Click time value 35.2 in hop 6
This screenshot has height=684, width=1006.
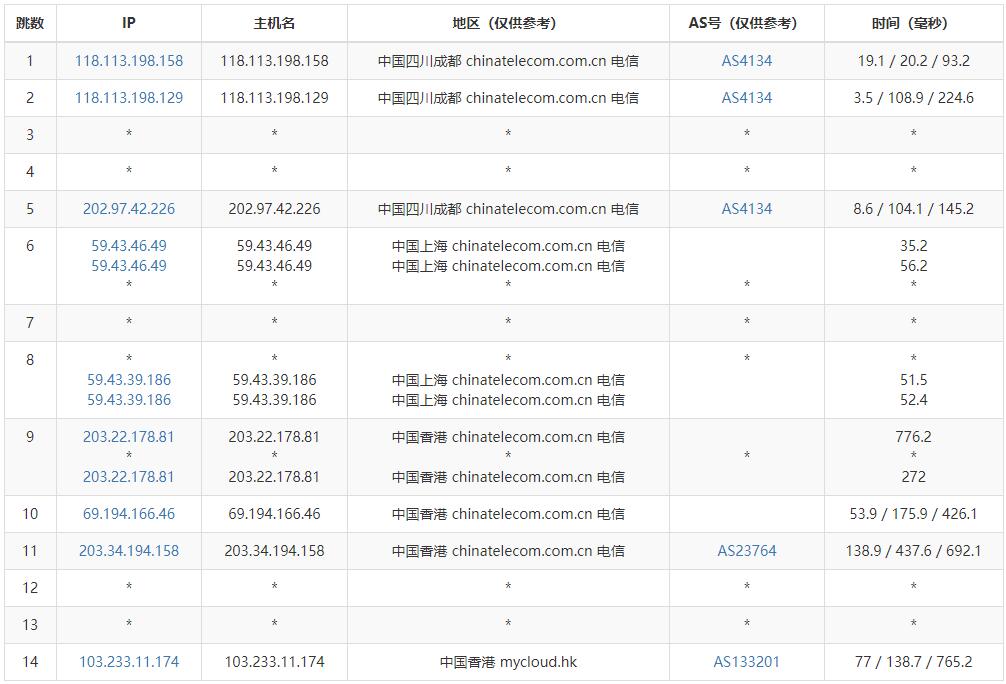[x=914, y=246]
